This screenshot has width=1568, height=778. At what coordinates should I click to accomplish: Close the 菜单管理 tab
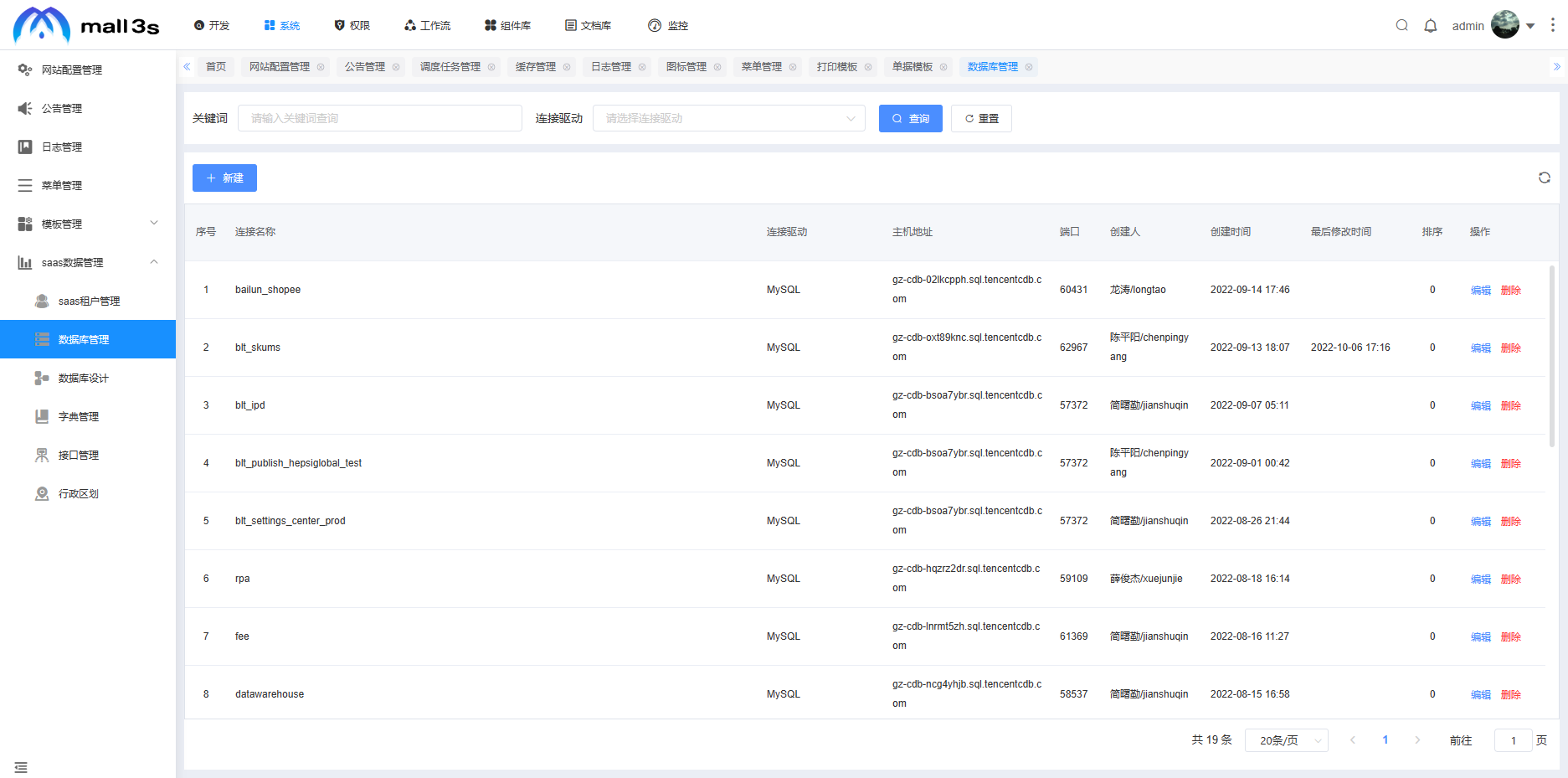[793, 67]
